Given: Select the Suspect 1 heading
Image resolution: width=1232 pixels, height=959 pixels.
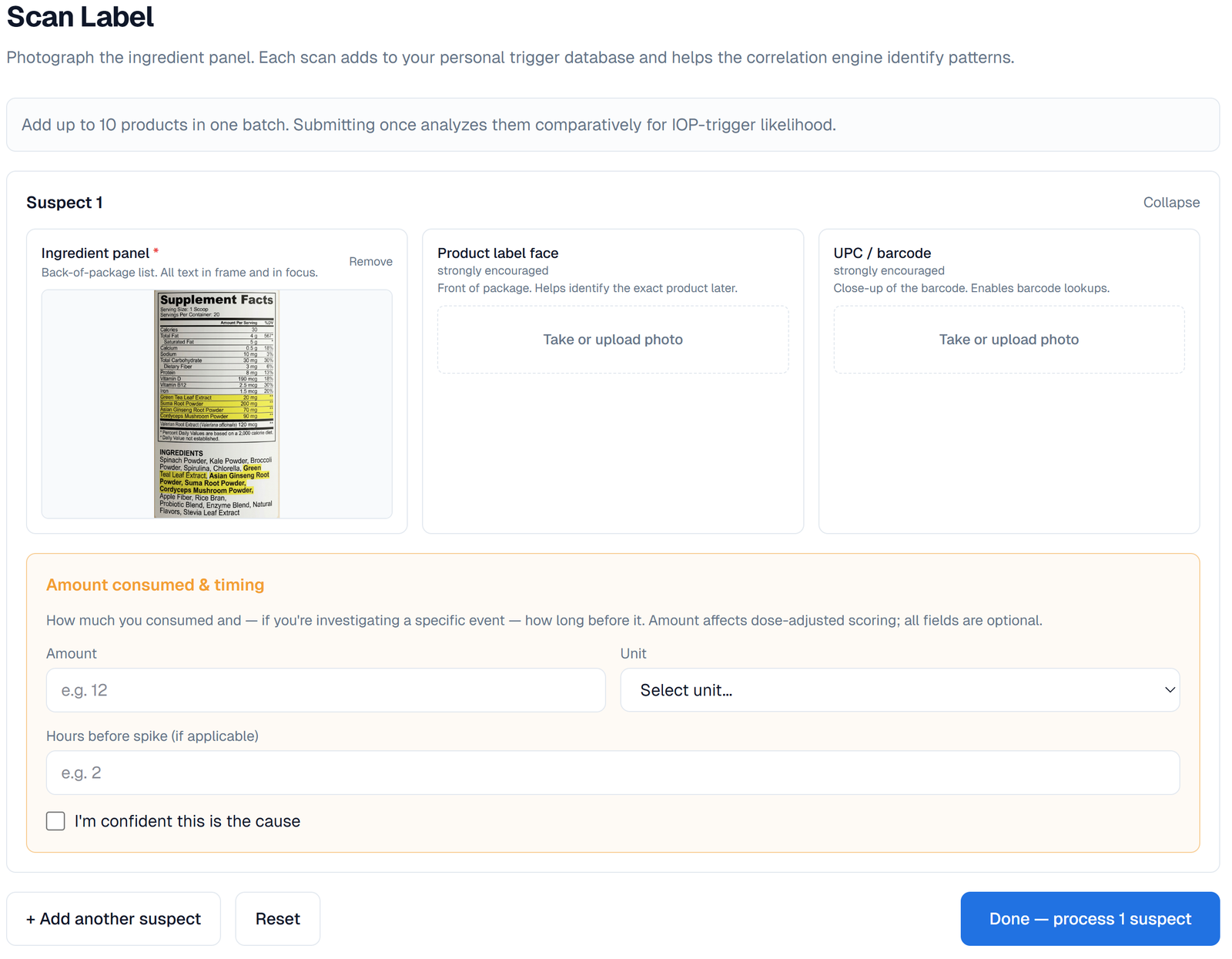Looking at the screenshot, I should coord(65,203).
